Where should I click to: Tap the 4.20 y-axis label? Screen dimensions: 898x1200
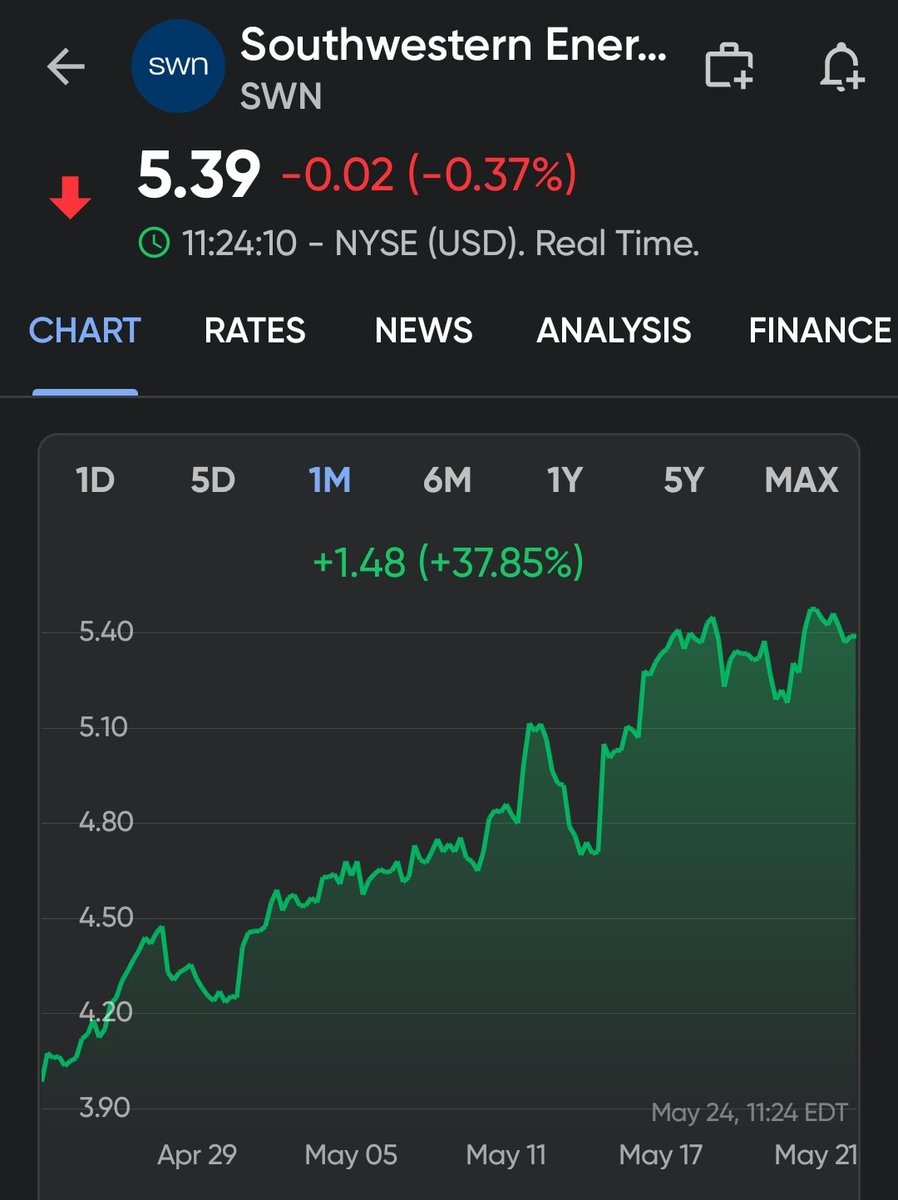(106, 1013)
